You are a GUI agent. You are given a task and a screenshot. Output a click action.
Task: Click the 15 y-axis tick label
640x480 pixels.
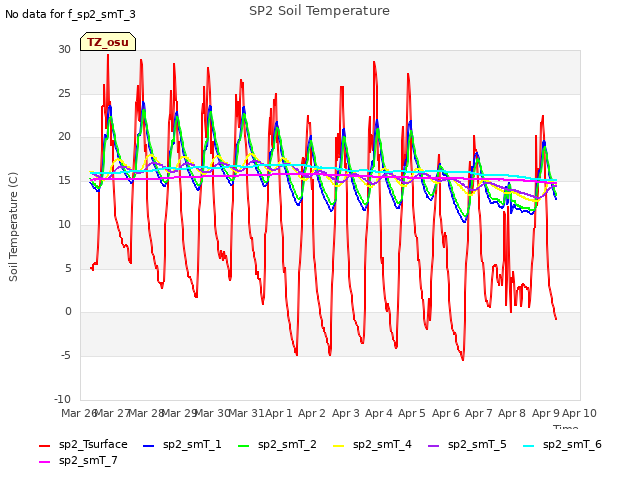pos(64,180)
